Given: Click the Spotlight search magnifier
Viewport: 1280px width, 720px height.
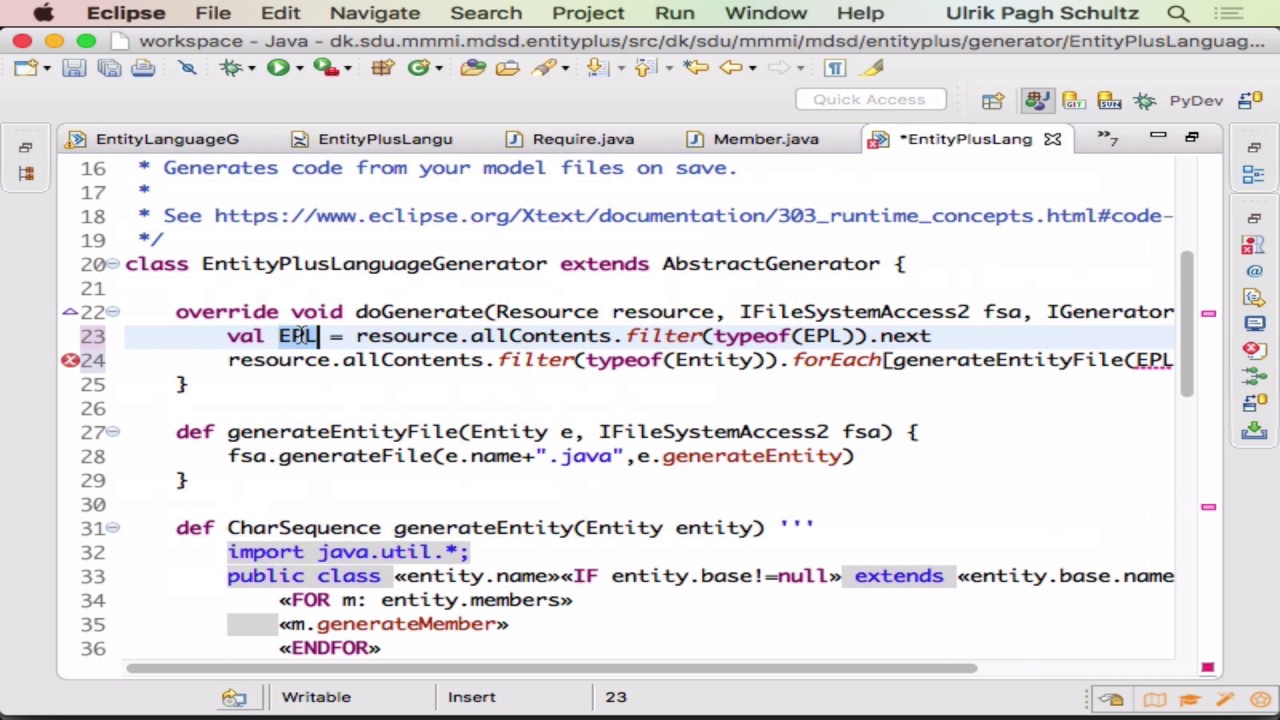Looking at the screenshot, I should click(x=1178, y=13).
